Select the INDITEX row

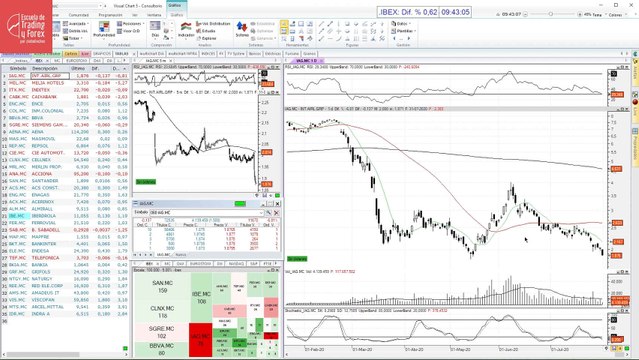(x=65, y=90)
